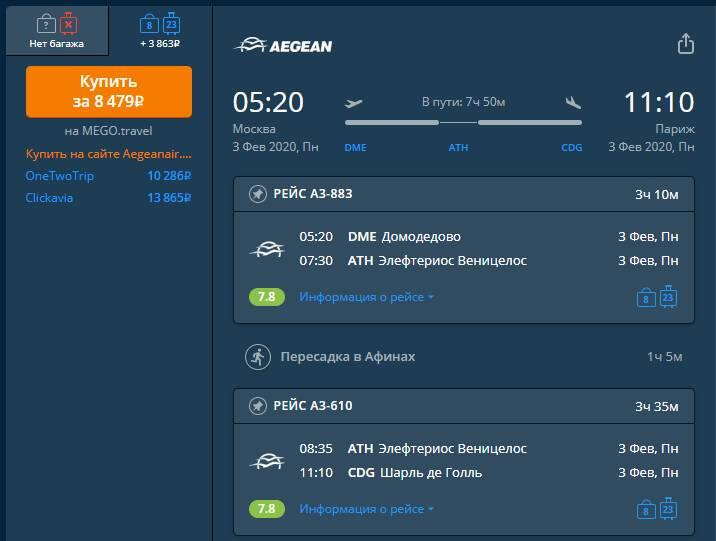
Task: Click the 8 kg hand luggage icon on A3-883
Action: (x=646, y=298)
